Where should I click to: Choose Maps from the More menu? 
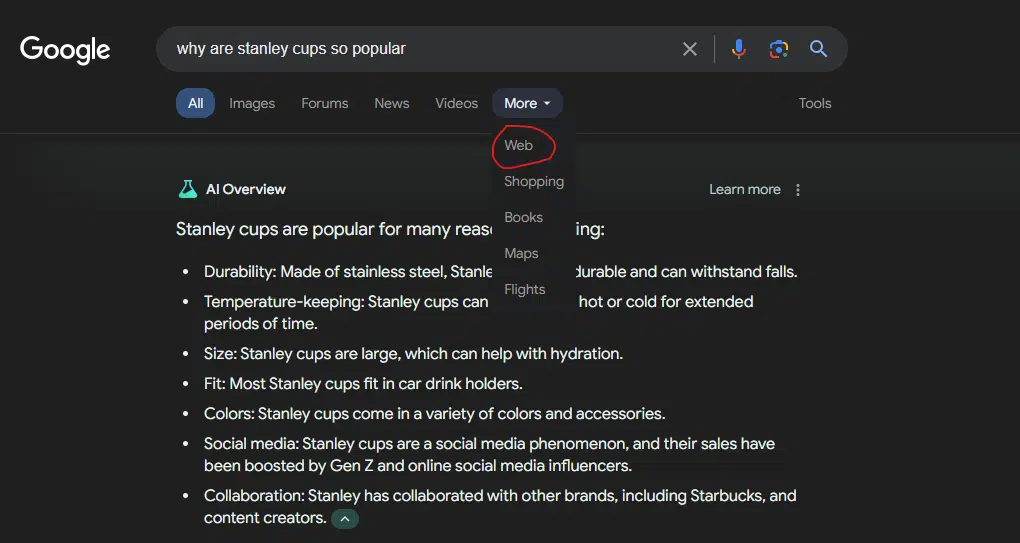pos(521,254)
